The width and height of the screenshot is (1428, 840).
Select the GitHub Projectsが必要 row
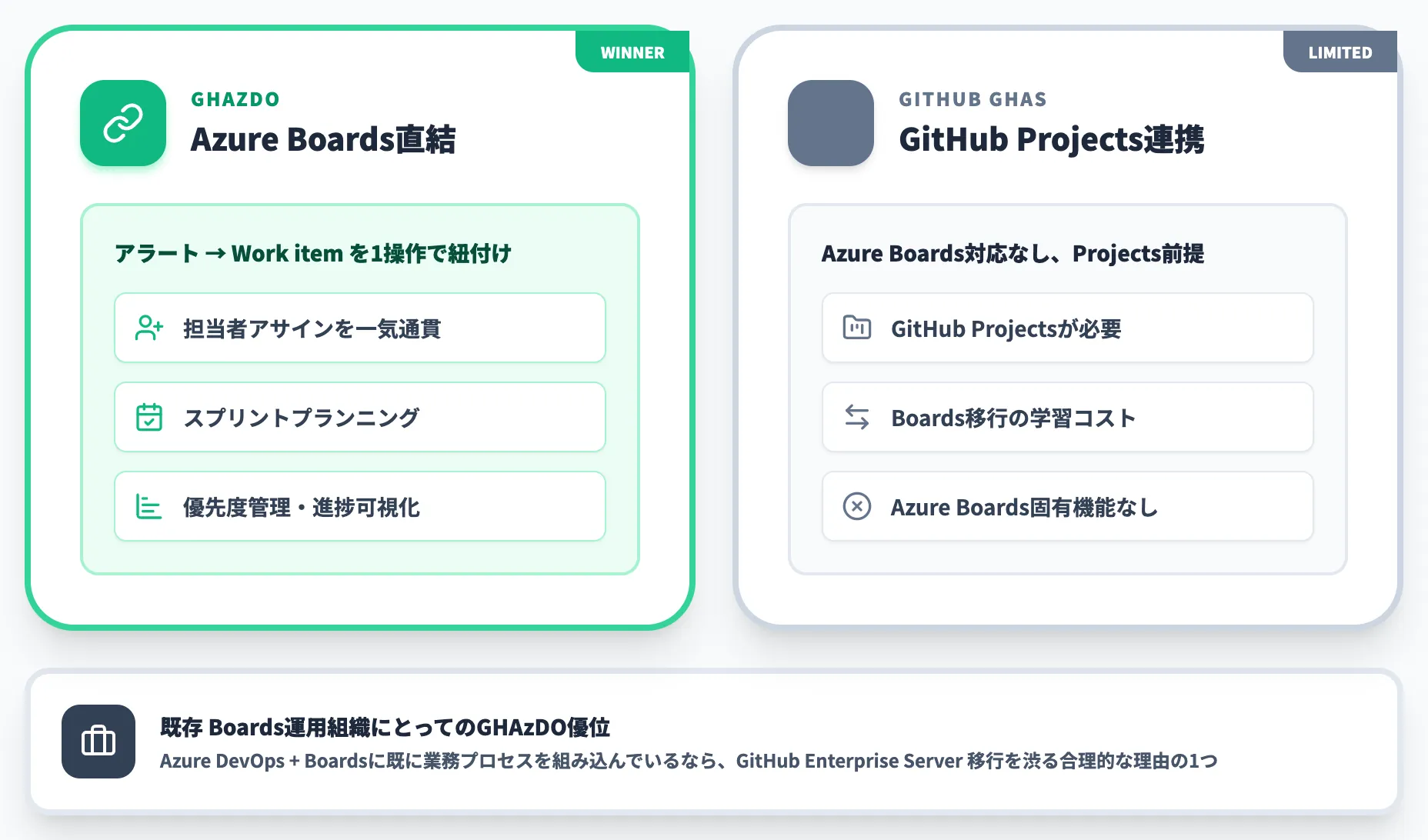pos(1068,328)
